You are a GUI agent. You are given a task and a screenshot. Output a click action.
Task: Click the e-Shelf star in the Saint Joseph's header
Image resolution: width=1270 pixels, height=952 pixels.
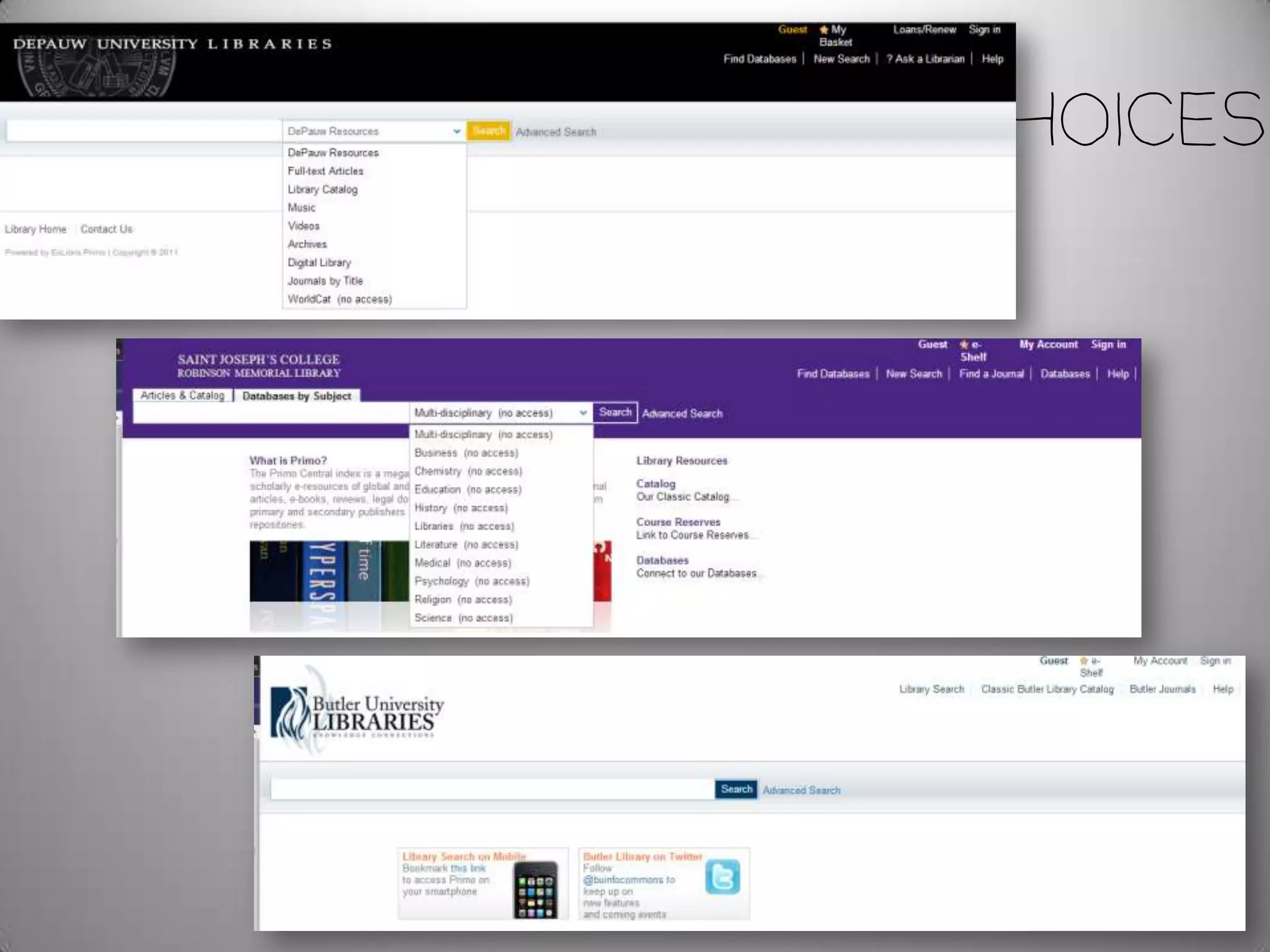964,345
